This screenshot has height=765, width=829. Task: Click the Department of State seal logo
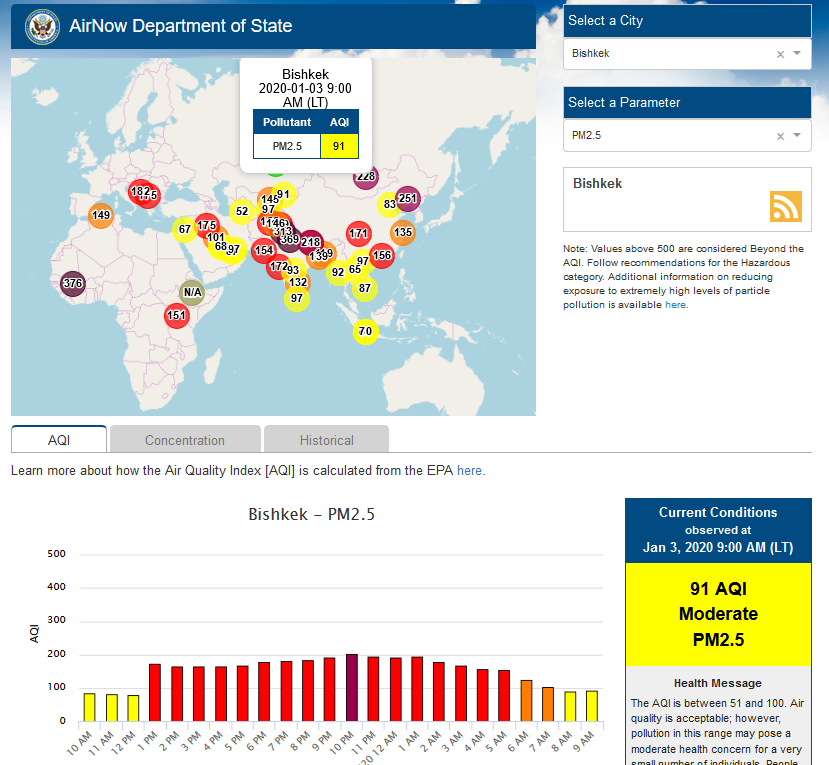pyautogui.click(x=42, y=25)
